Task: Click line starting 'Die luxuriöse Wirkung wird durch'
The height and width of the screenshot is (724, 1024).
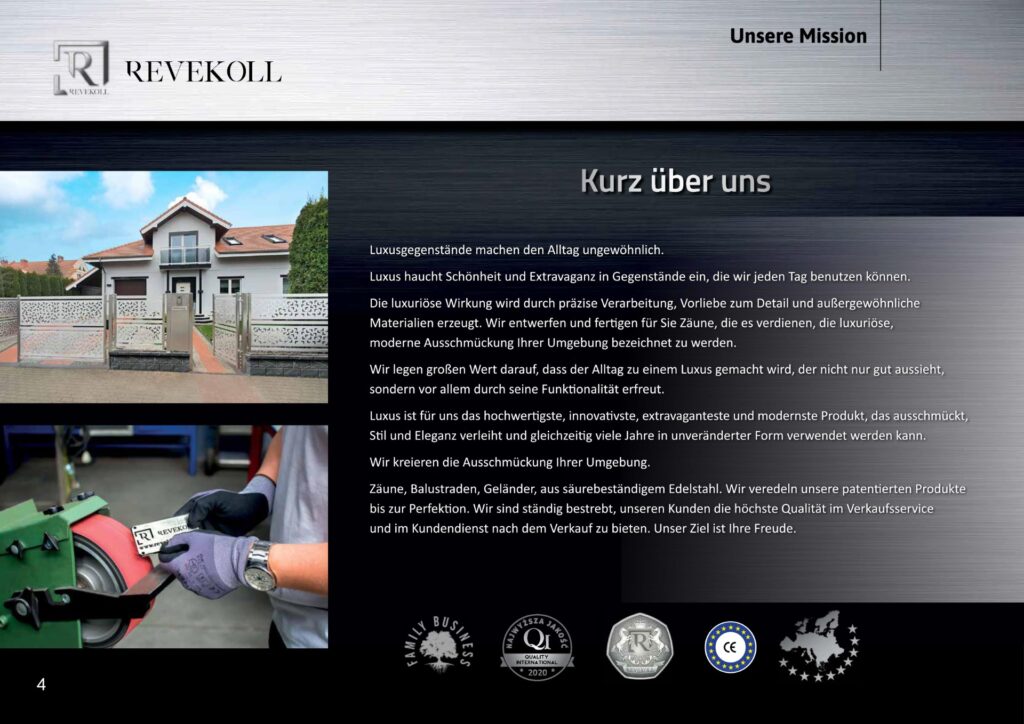Action: (x=645, y=304)
